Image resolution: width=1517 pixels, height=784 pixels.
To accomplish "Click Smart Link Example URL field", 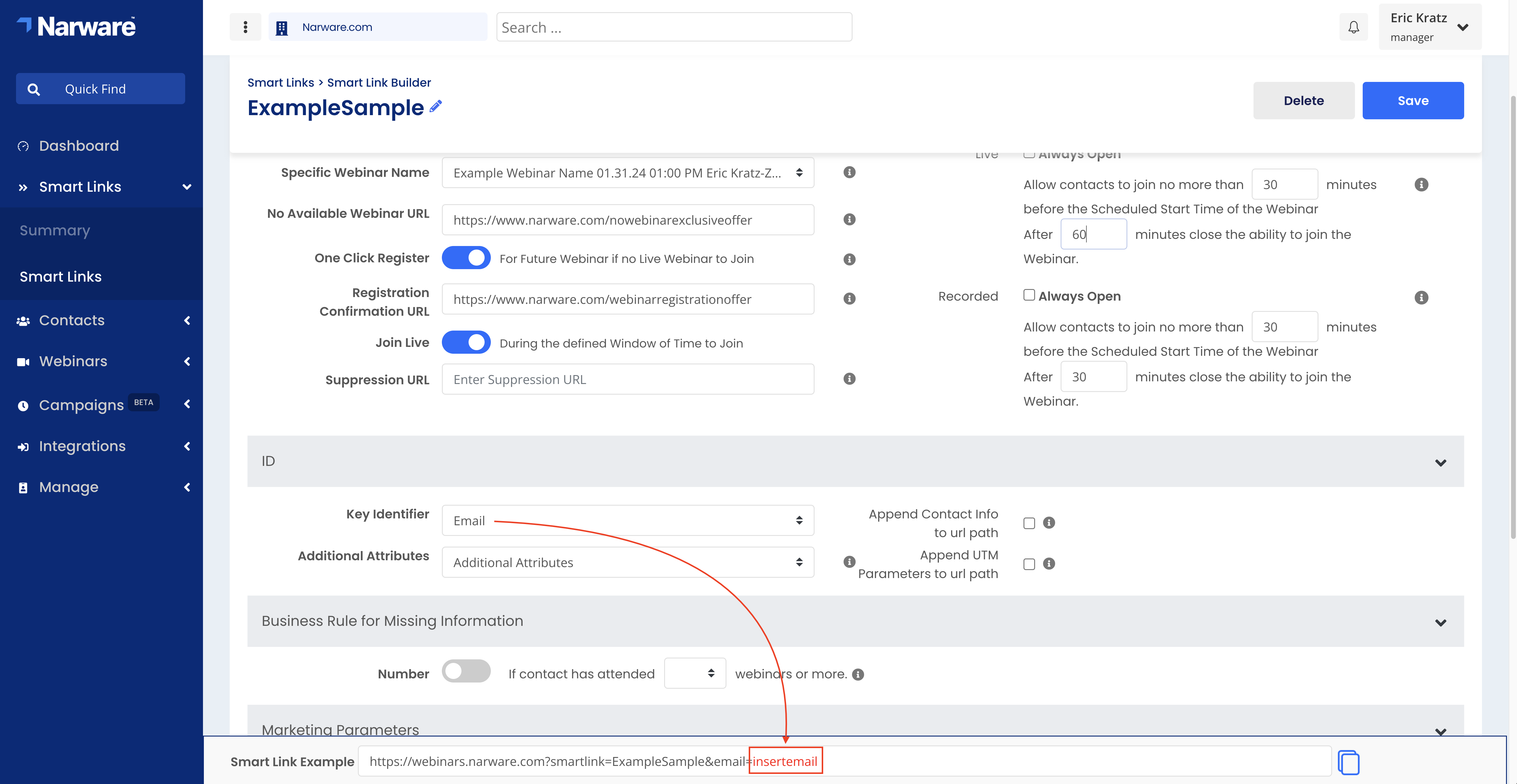I will point(845,762).
